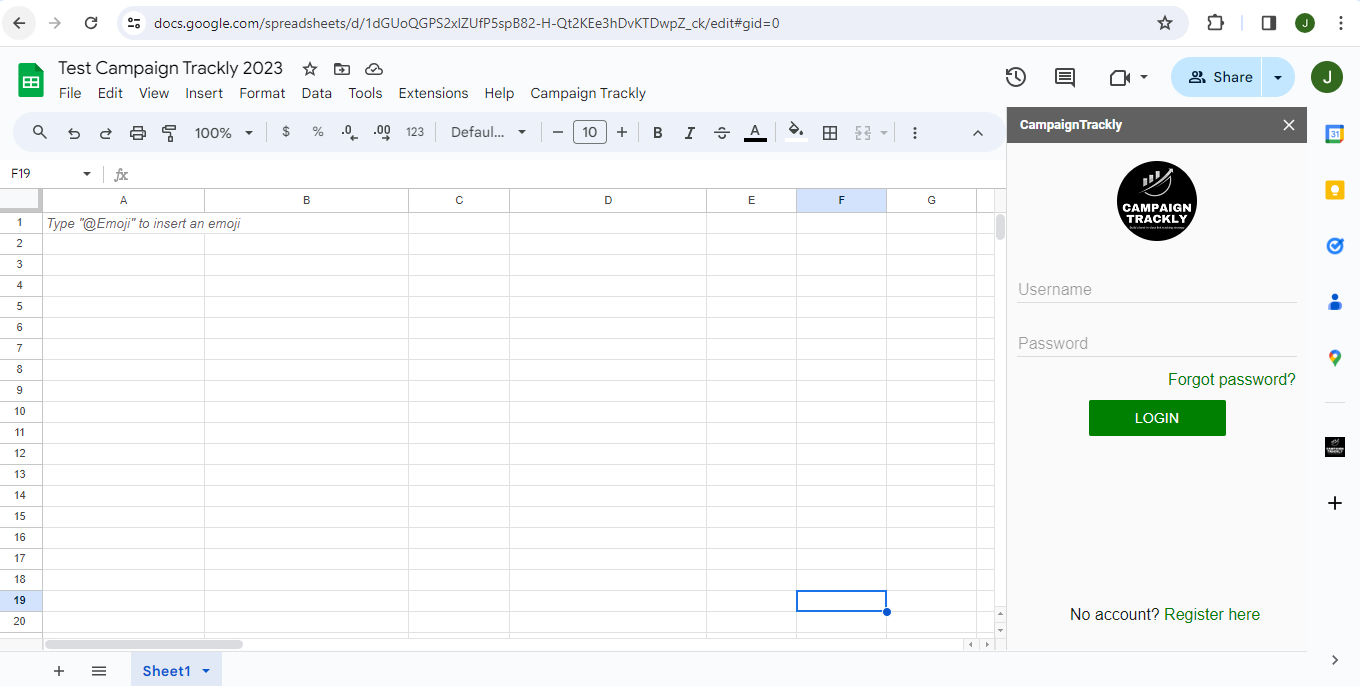1360x686 pixels.
Task: Open the Maps add-on in the sidebar
Action: pyautogui.click(x=1334, y=357)
